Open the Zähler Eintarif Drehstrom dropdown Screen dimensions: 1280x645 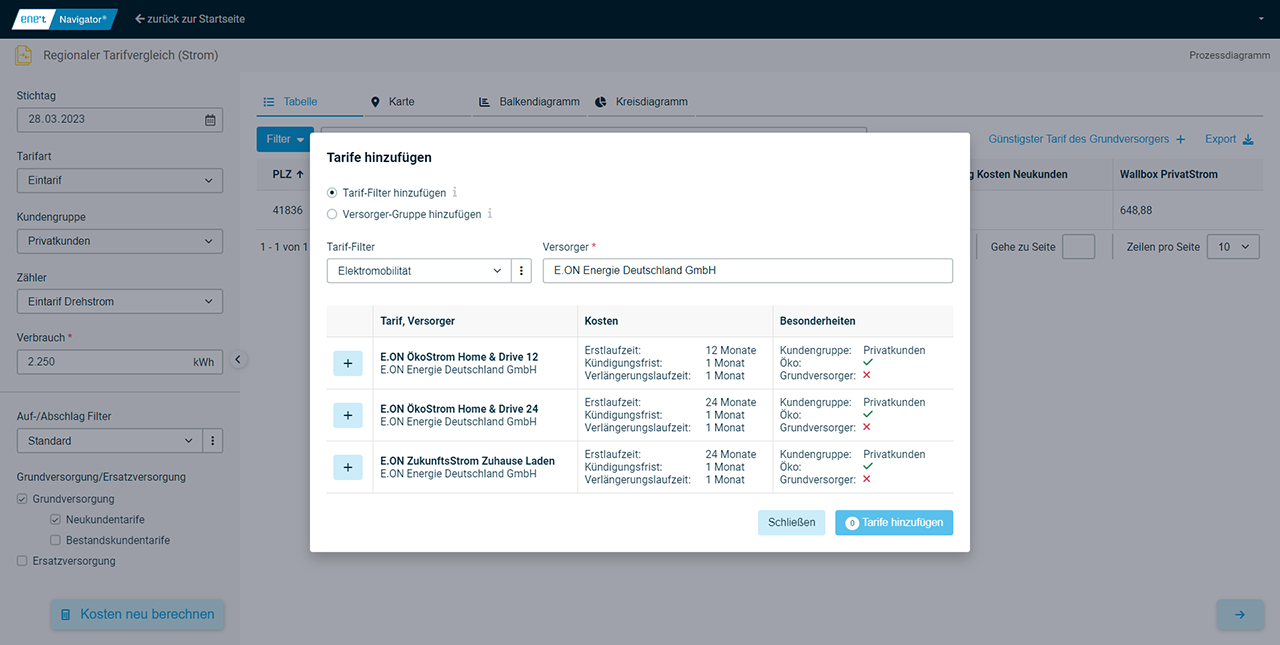(x=119, y=302)
